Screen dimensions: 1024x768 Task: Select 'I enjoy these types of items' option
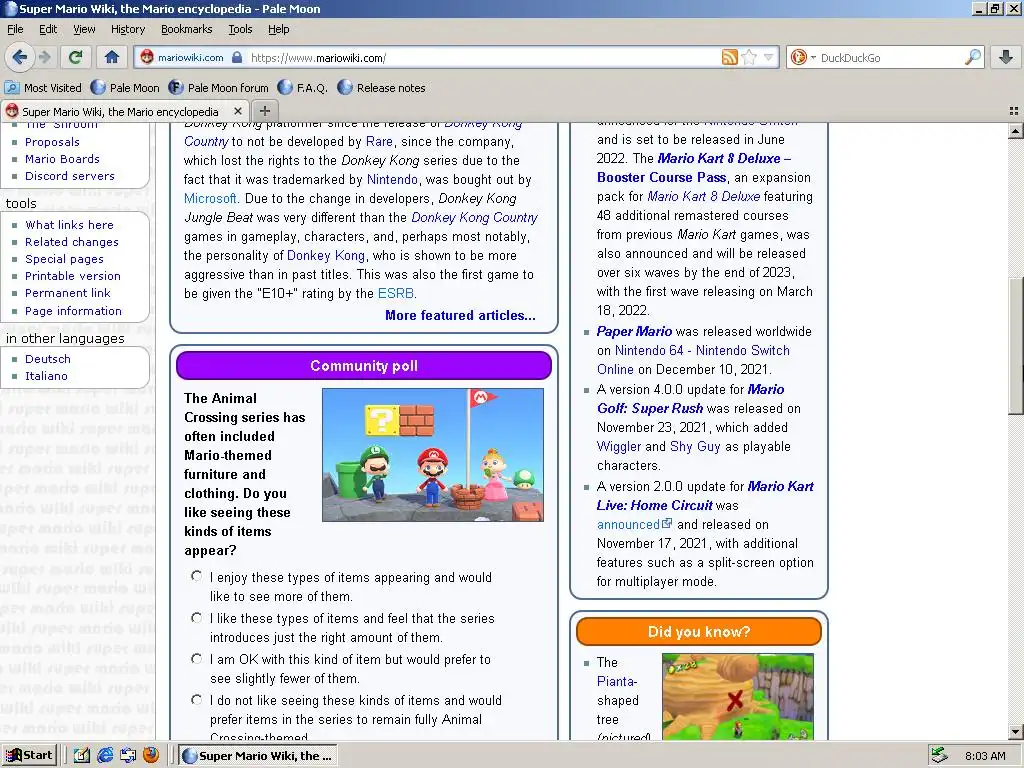click(x=196, y=576)
